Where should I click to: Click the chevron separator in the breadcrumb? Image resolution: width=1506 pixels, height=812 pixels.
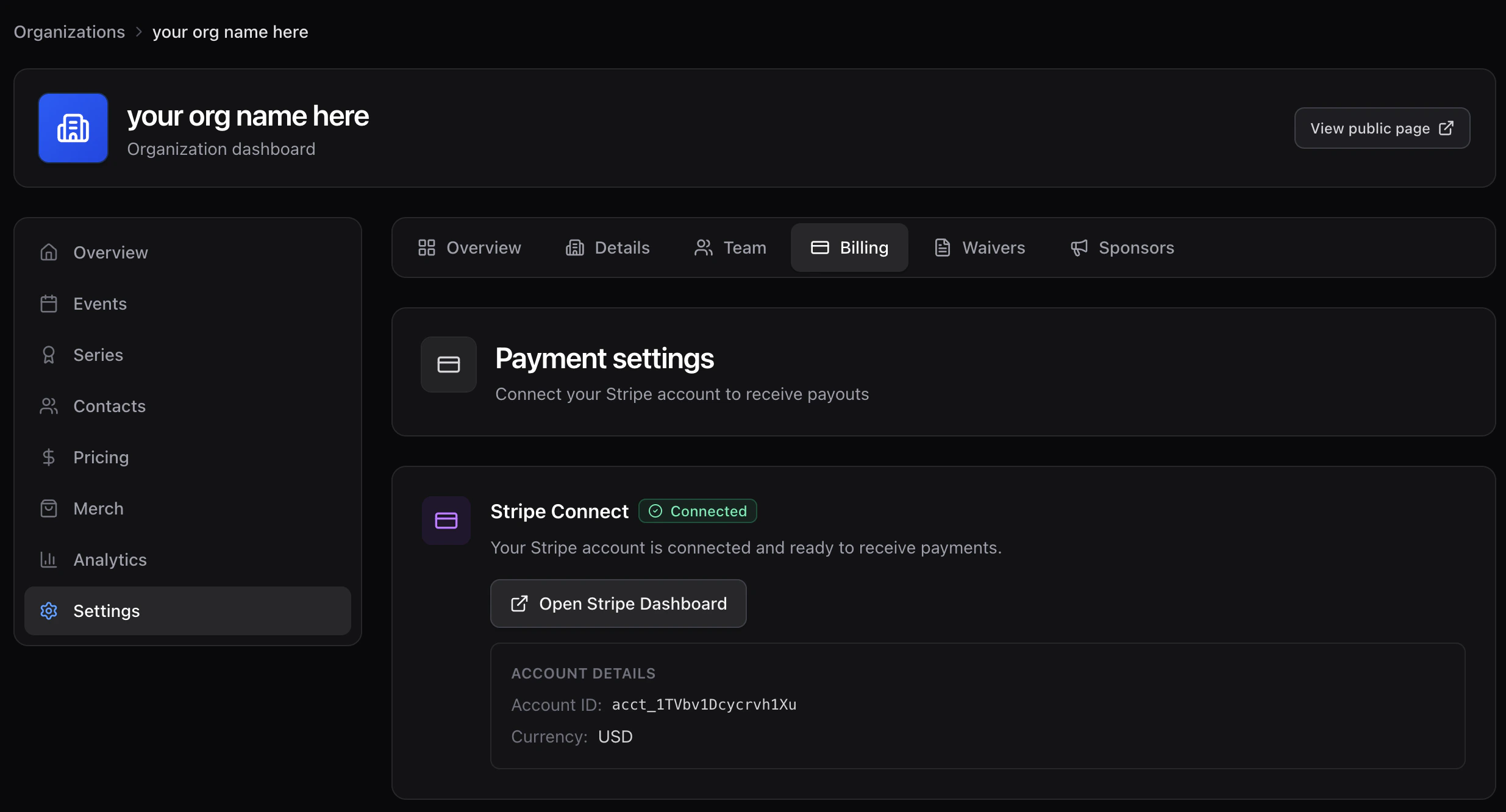click(139, 32)
